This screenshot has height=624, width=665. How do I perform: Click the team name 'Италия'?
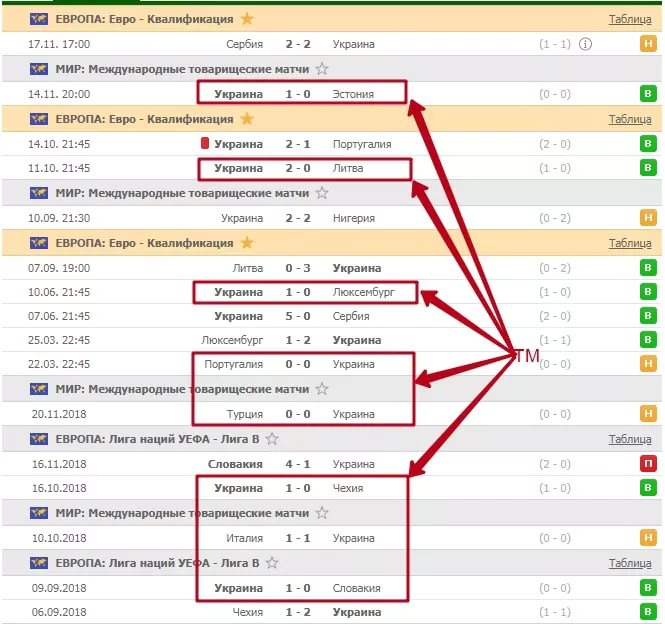(x=245, y=538)
